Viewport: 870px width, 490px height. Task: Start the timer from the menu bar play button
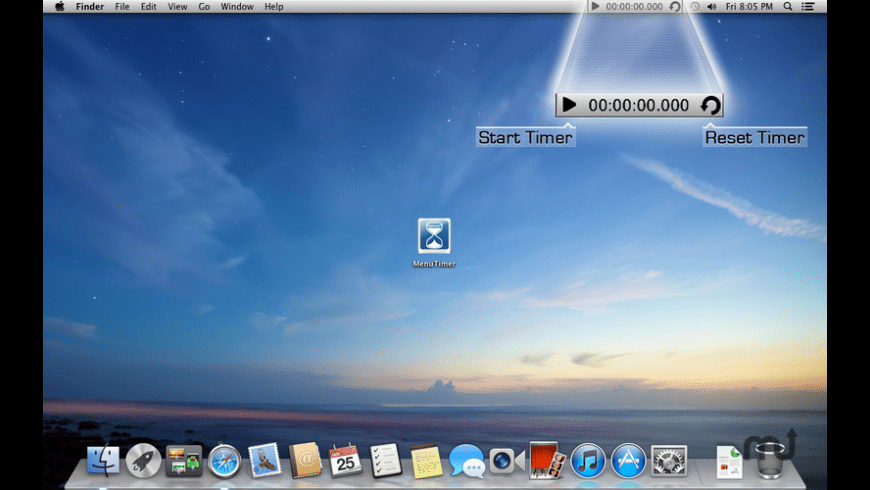[595, 6]
